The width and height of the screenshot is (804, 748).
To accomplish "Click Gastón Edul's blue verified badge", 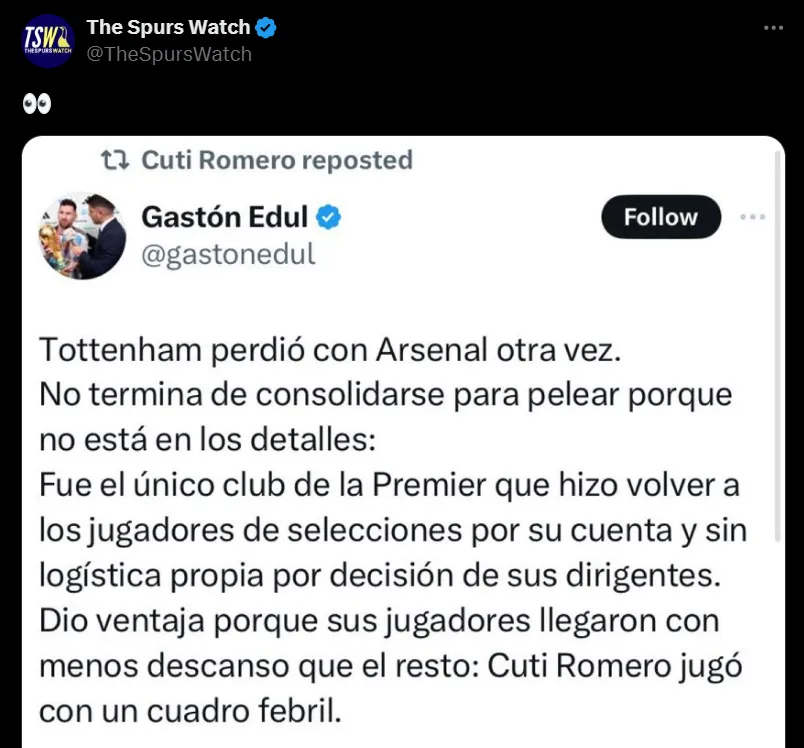I will tap(329, 216).
